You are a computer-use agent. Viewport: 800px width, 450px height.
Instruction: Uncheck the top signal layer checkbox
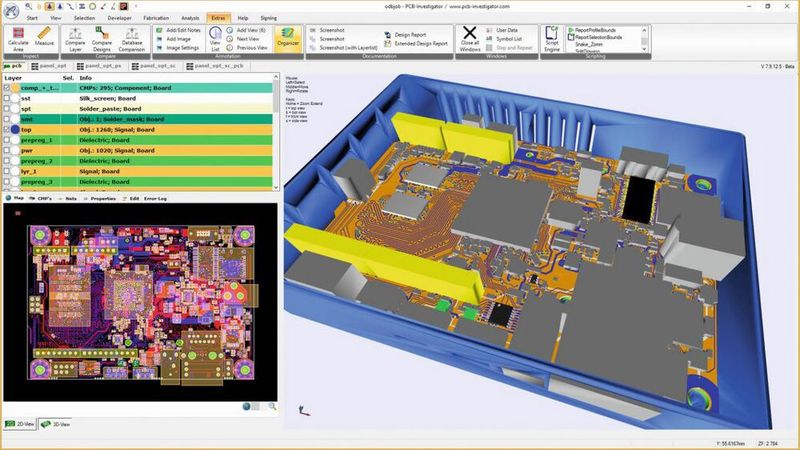click(x=7, y=130)
